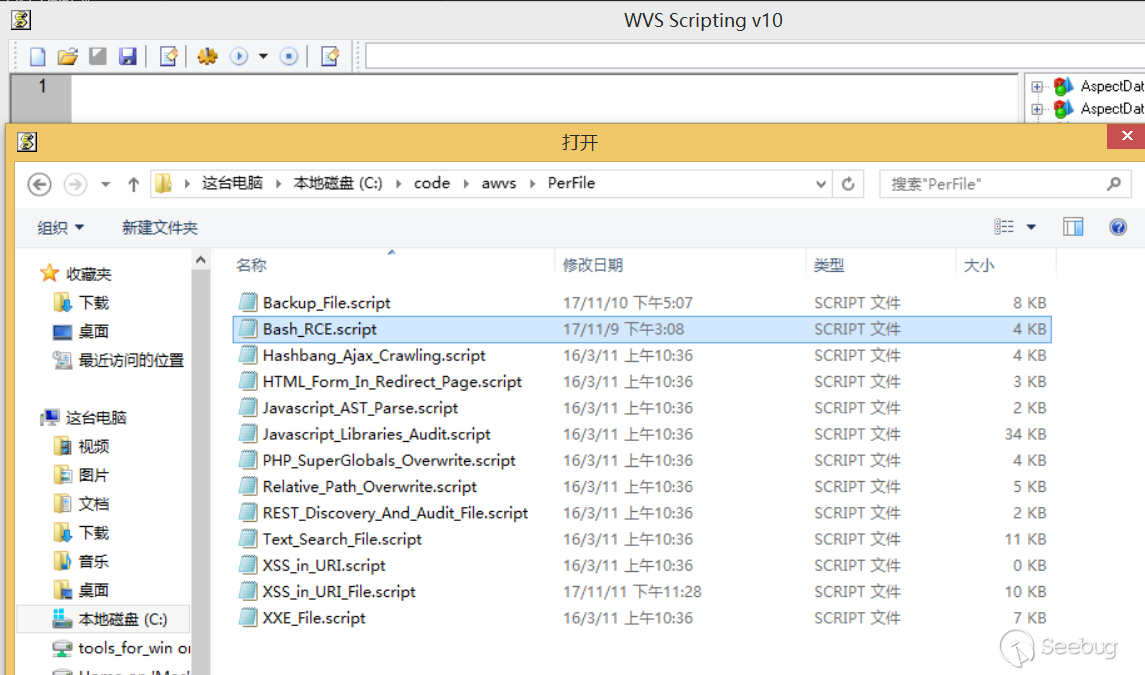Expand the second AspectDat tree node
1145x675 pixels.
1037,110
